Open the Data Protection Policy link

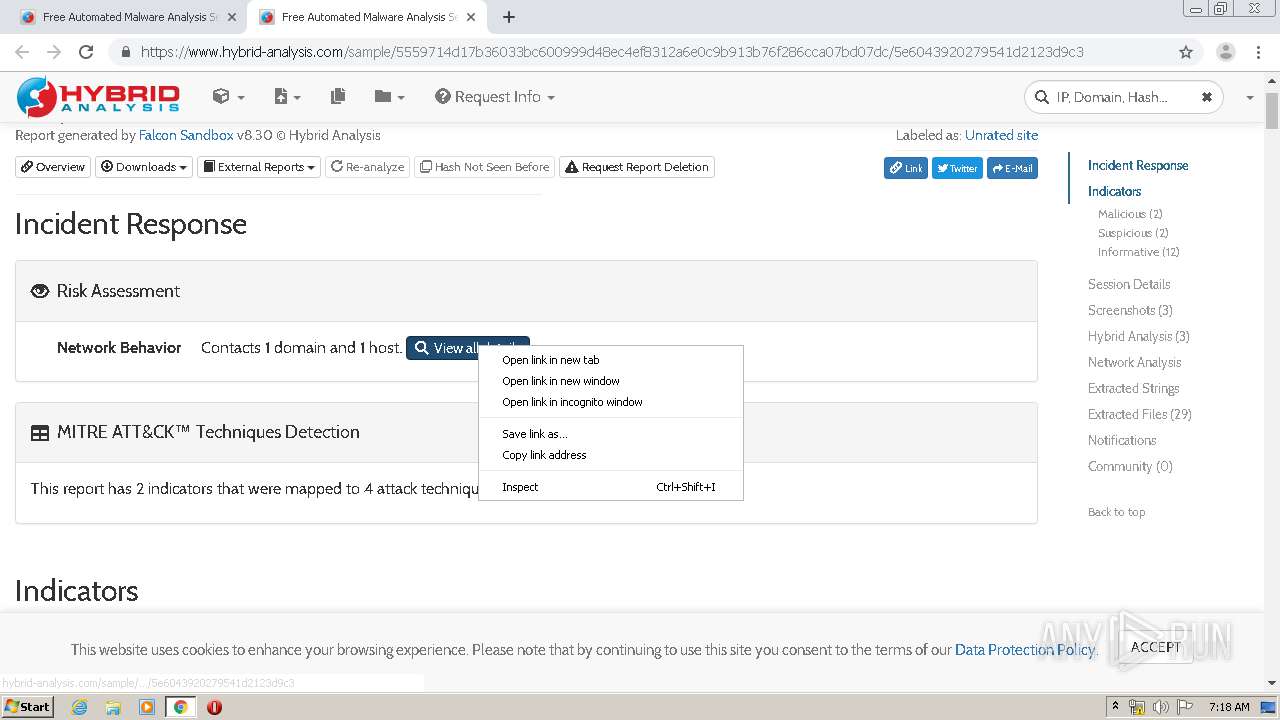click(x=1025, y=650)
